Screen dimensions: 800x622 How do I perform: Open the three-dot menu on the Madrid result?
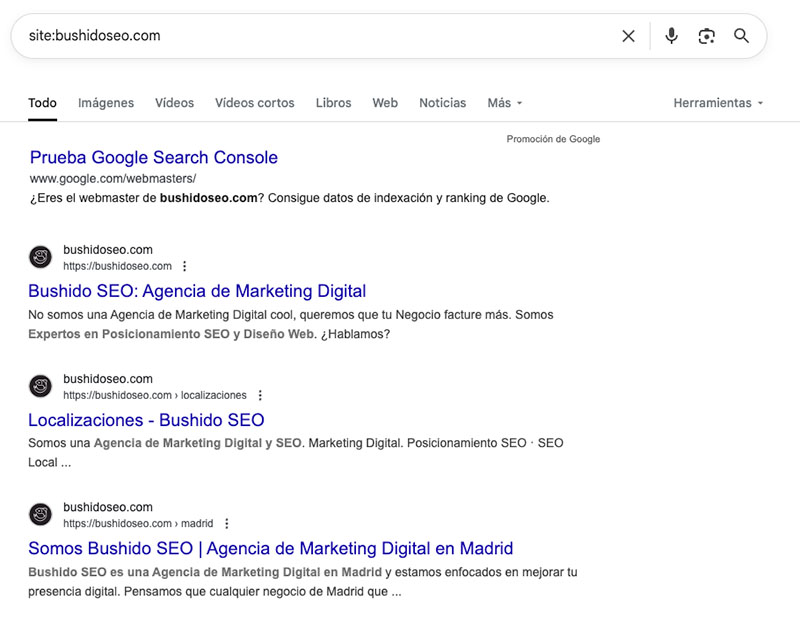tap(227, 523)
